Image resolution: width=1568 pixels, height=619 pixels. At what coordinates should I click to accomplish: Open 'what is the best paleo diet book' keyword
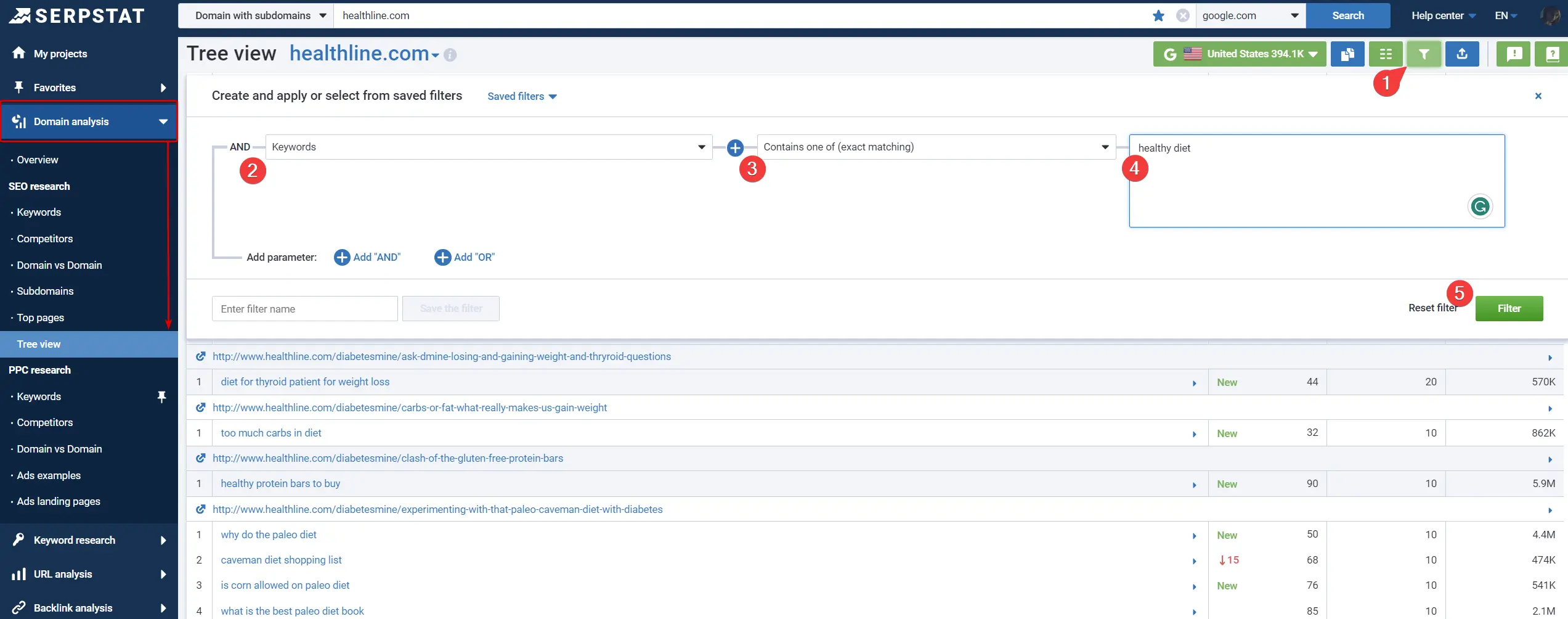tap(292, 611)
